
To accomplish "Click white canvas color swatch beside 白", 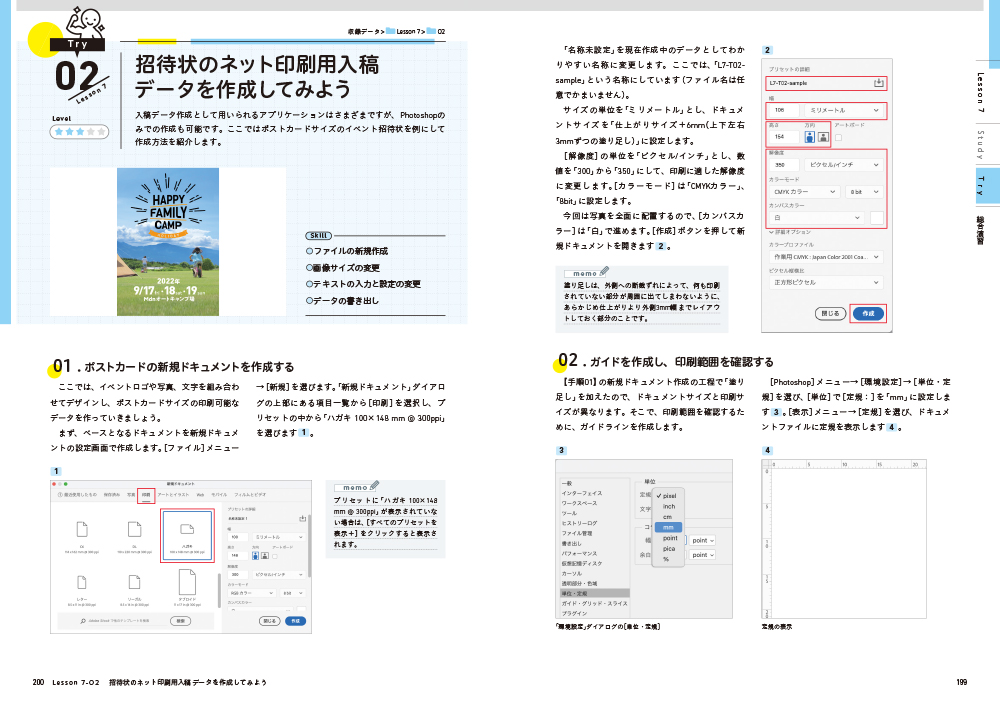I will point(877,218).
